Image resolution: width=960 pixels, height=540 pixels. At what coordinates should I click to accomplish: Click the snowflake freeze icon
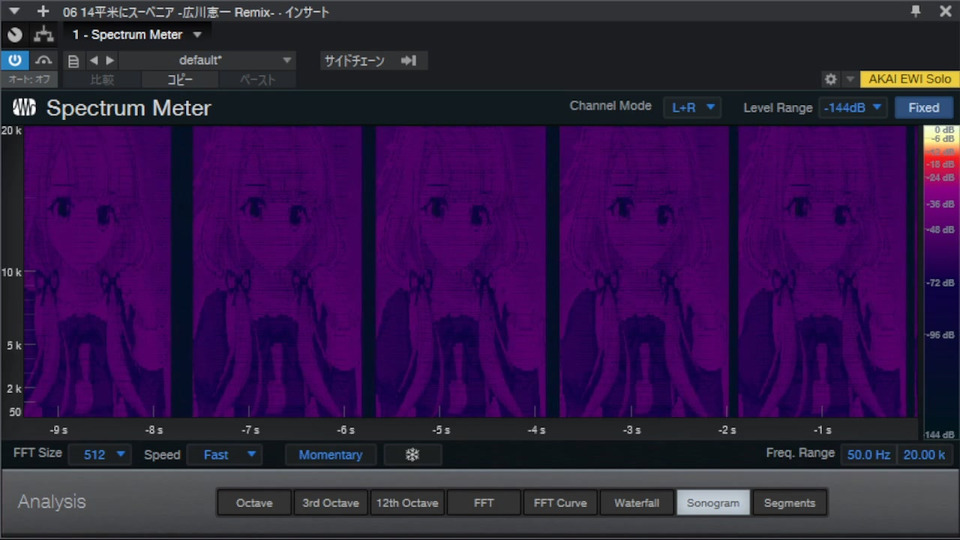coord(413,455)
